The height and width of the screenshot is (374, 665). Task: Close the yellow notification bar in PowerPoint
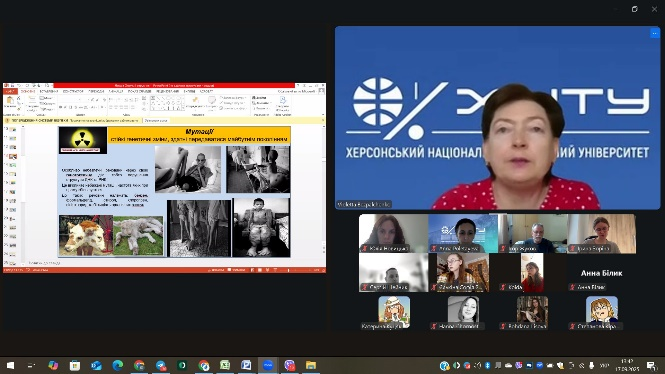click(322, 121)
